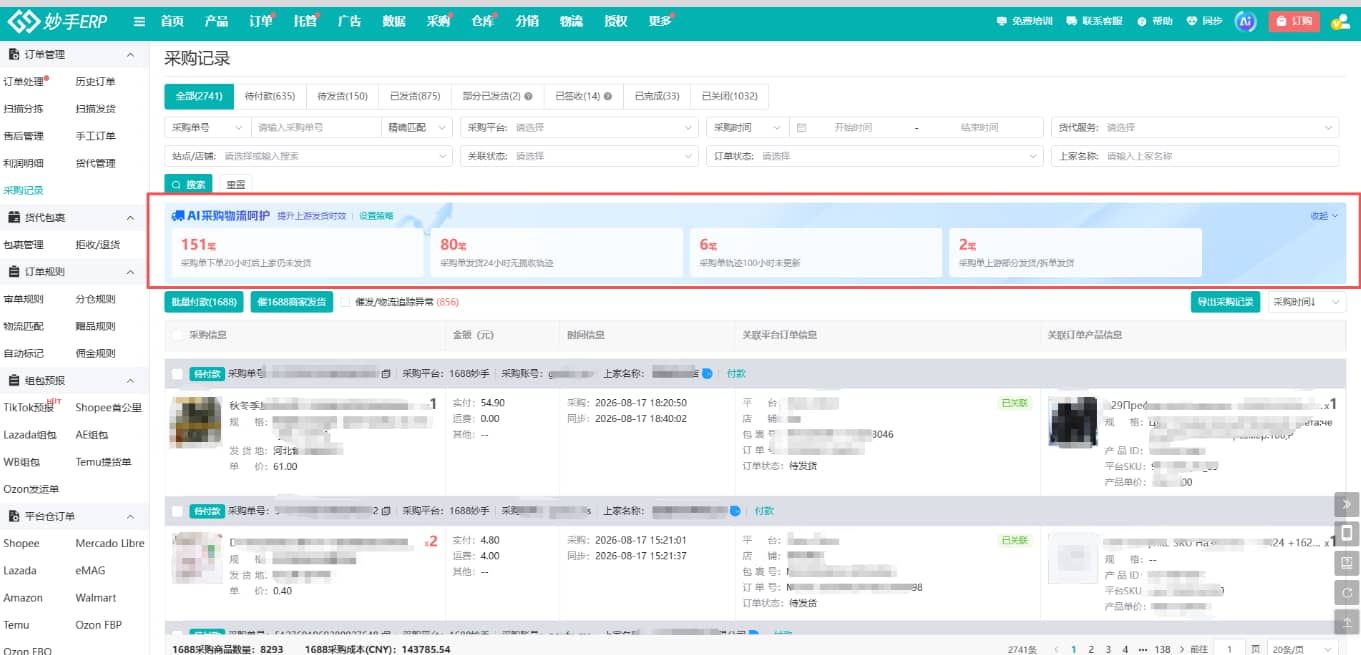The image size is (1361, 655).
Task: Click the 联系客服 chat icon
Action: coord(1072,21)
